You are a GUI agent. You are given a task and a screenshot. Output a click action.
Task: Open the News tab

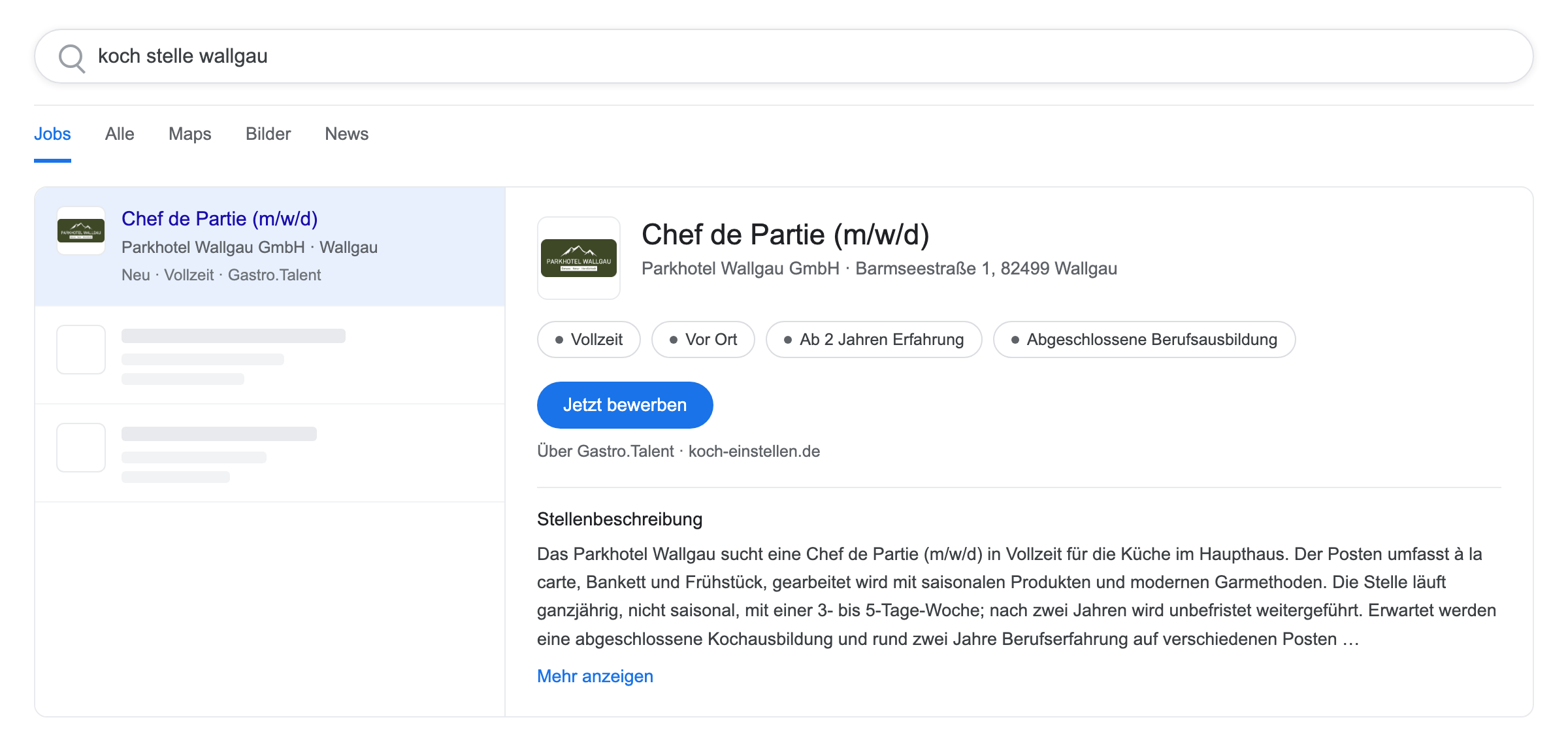pyautogui.click(x=347, y=134)
